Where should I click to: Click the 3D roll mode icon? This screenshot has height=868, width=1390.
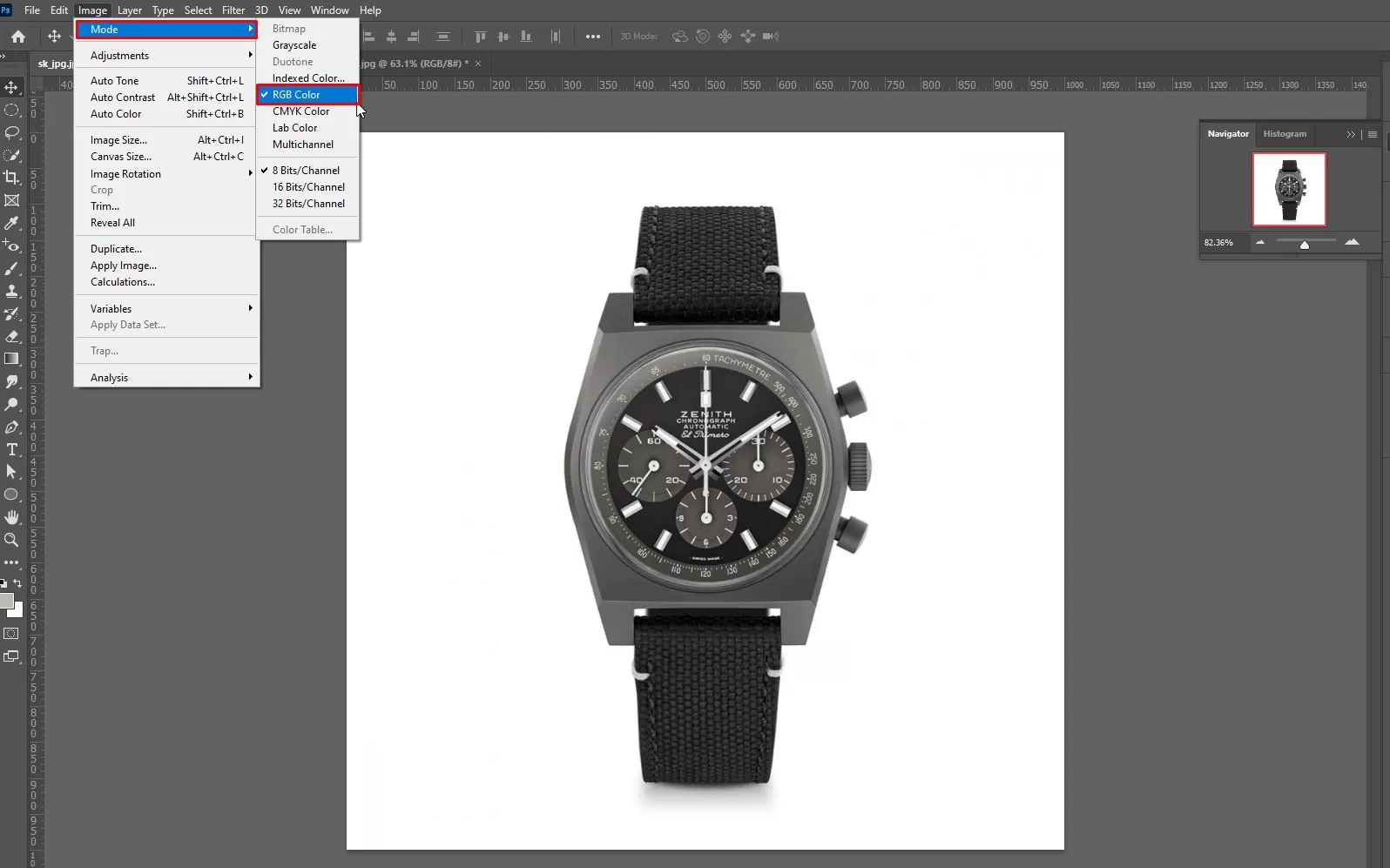pyautogui.click(x=703, y=37)
